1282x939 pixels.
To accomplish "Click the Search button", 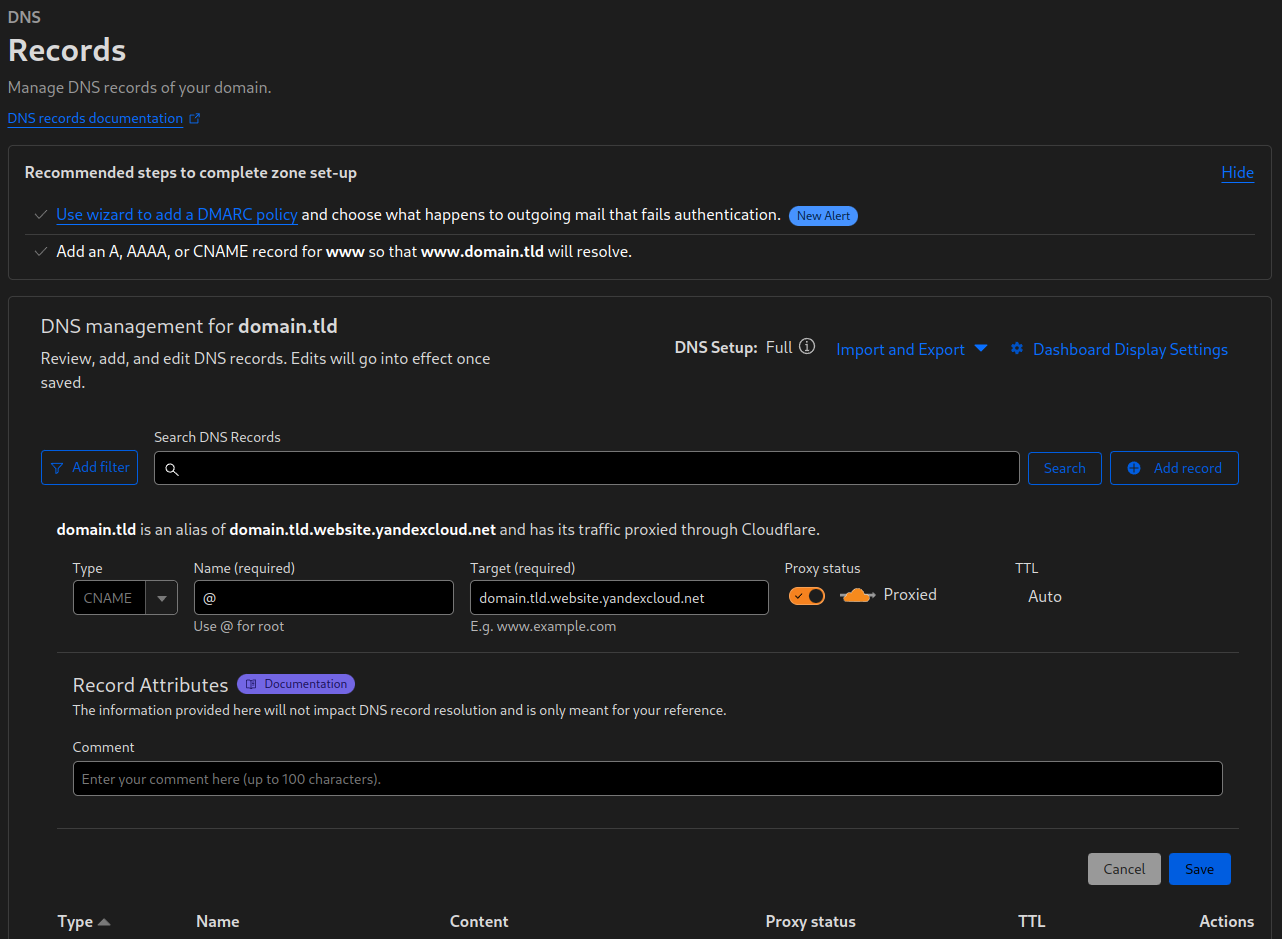I will (x=1064, y=468).
